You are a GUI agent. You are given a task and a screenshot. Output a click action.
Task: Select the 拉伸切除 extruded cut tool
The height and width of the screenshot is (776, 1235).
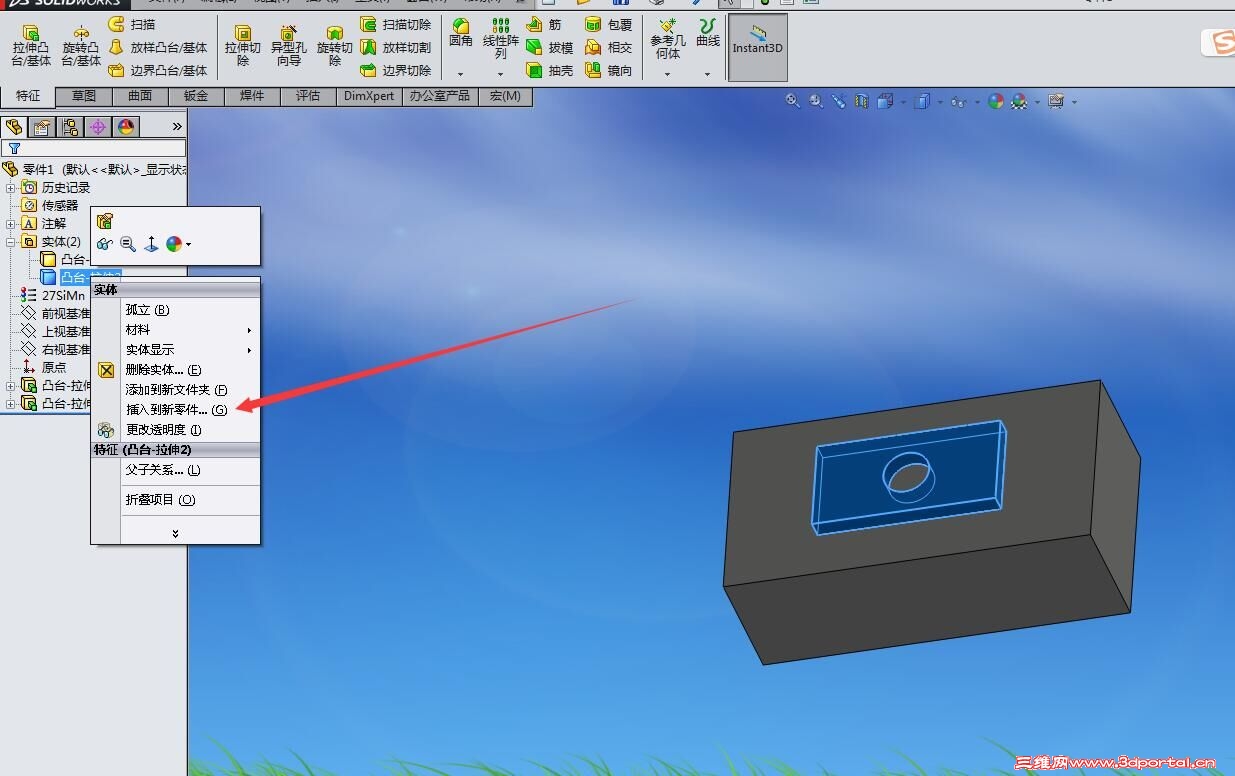(x=242, y=46)
